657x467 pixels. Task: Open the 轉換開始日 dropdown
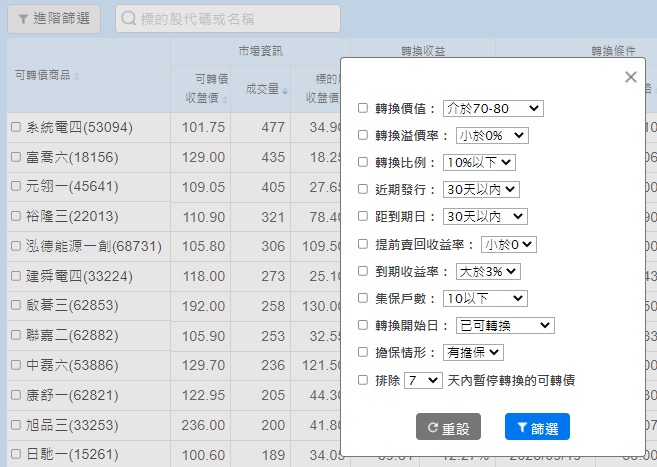pos(504,325)
